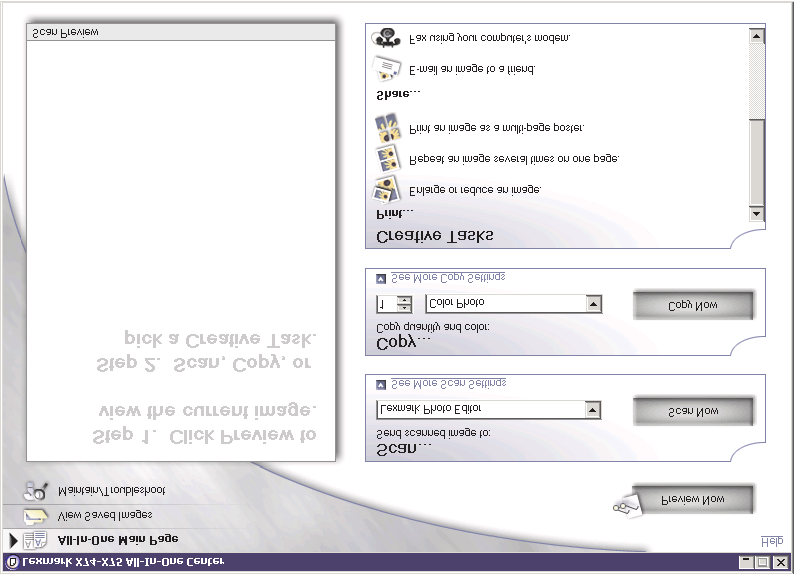Viewport: 794px width, 574px height.
Task: Click the Maintain/Troubleshoot tools icon
Action: [35, 490]
